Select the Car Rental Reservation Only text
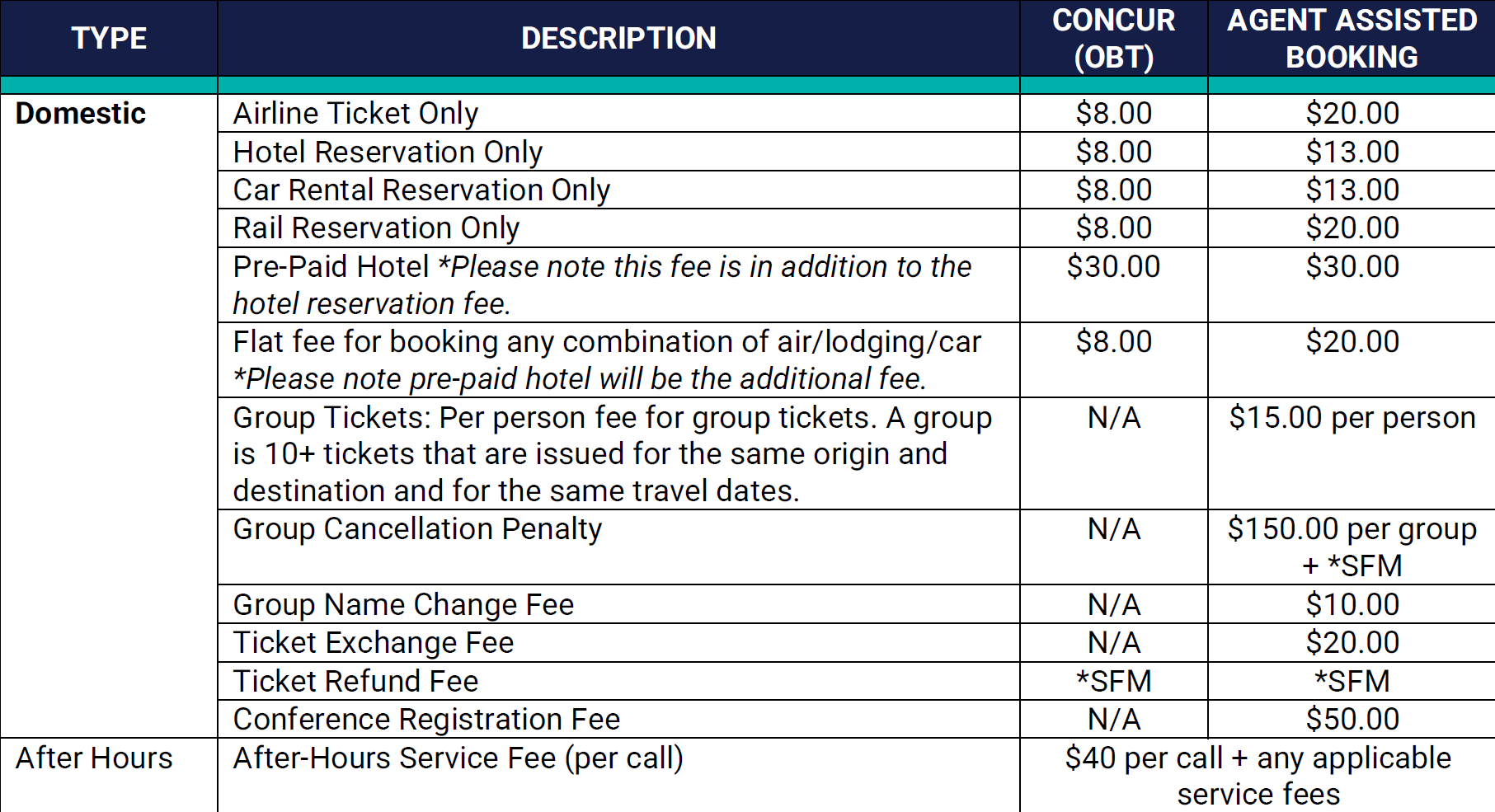The width and height of the screenshot is (1495, 812). point(421,190)
